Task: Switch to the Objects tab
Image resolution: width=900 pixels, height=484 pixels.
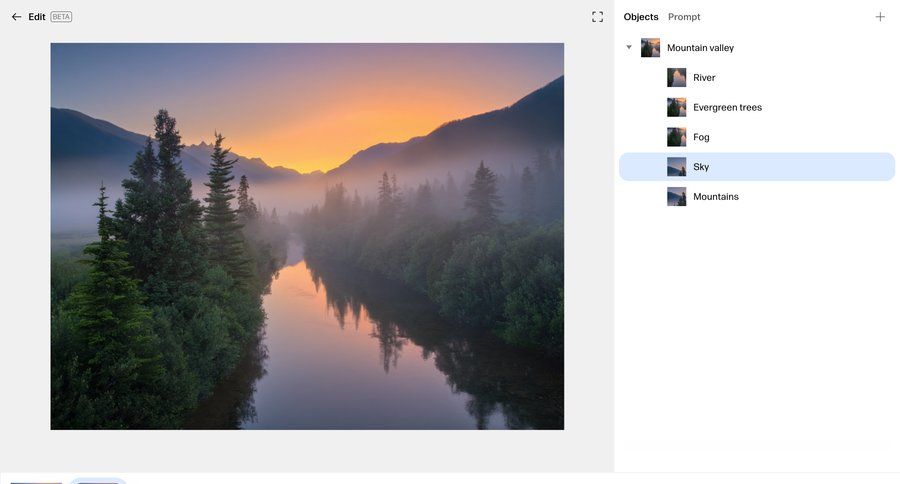Action: tap(641, 17)
